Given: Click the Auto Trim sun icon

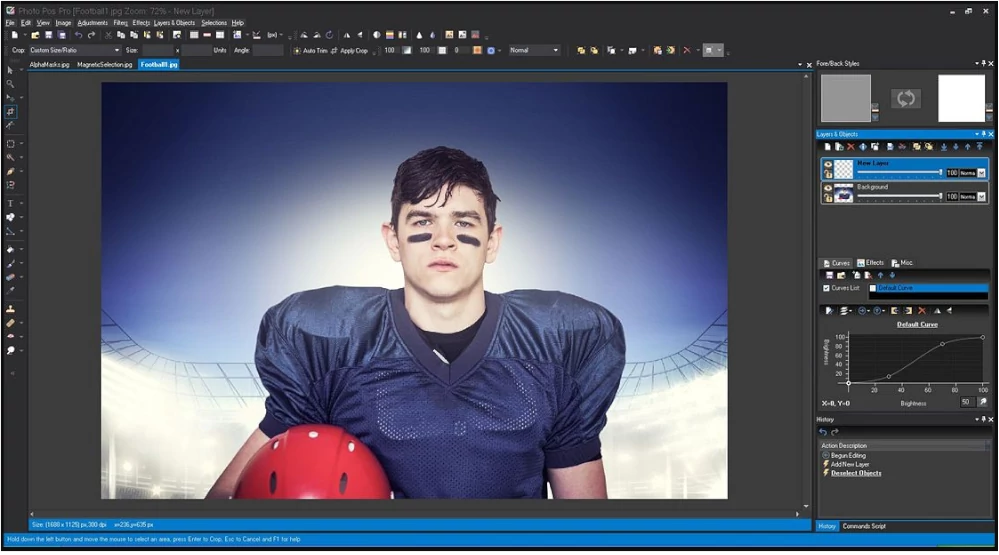Looking at the screenshot, I should (x=297, y=50).
